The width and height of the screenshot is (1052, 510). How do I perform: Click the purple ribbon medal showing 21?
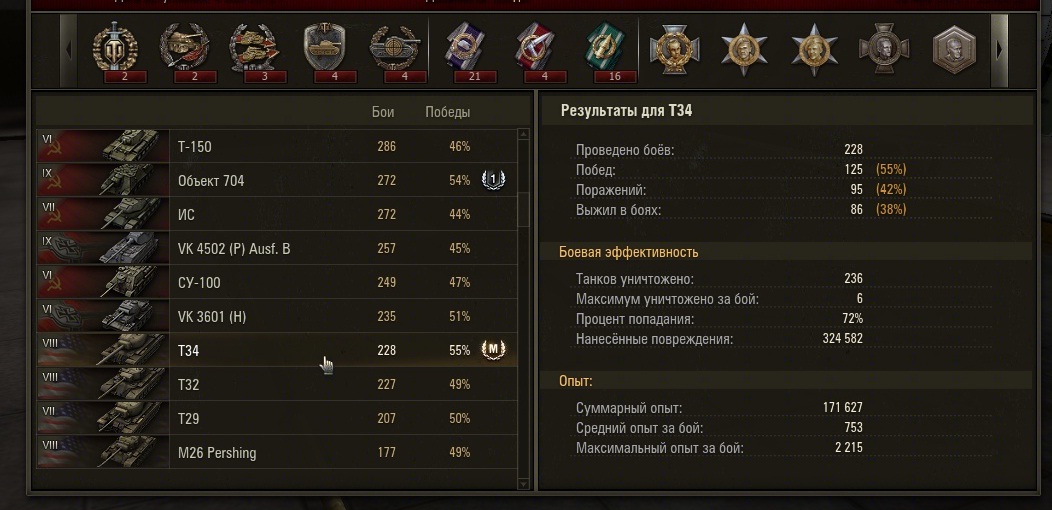coord(466,48)
